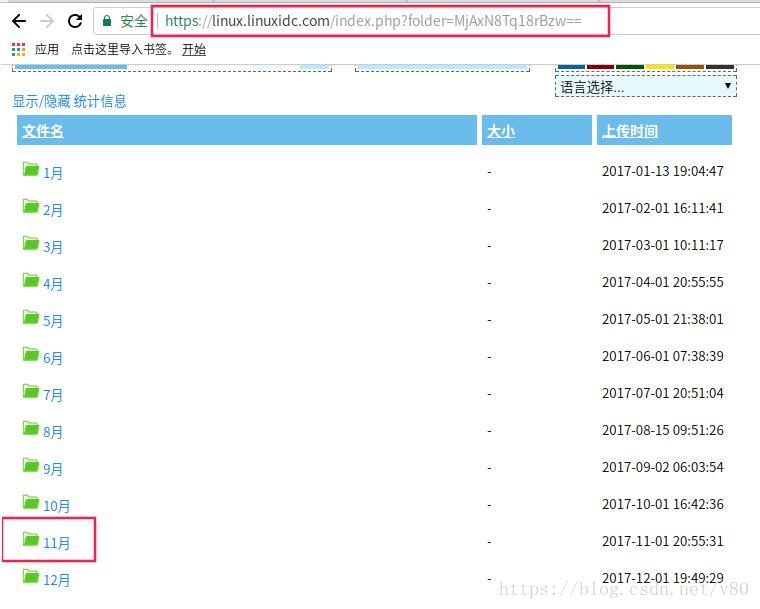The height and width of the screenshot is (609, 760).
Task: Click timestamp 2017-10-01 16:42:36
Action: (663, 504)
